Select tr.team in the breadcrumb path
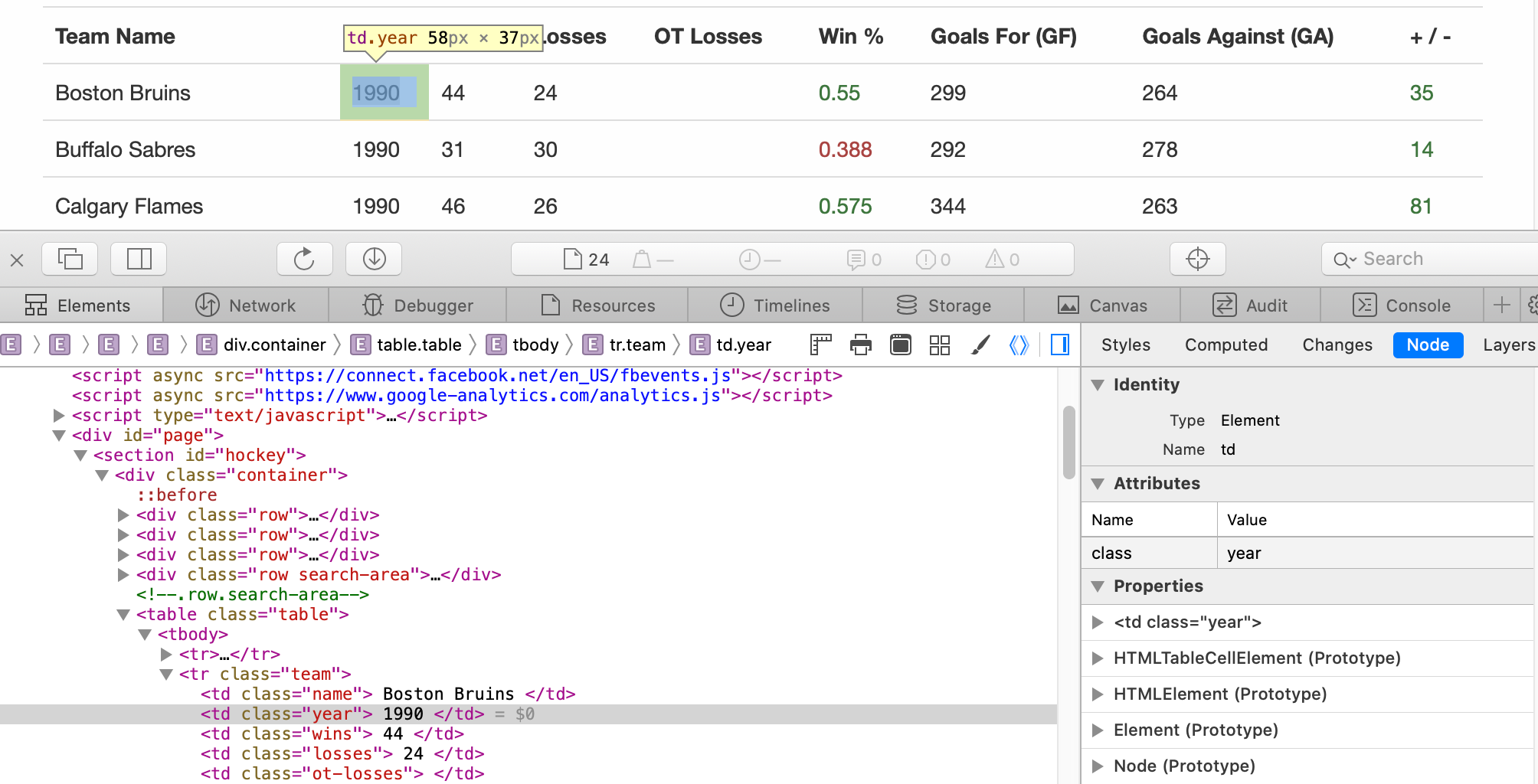 (x=625, y=345)
